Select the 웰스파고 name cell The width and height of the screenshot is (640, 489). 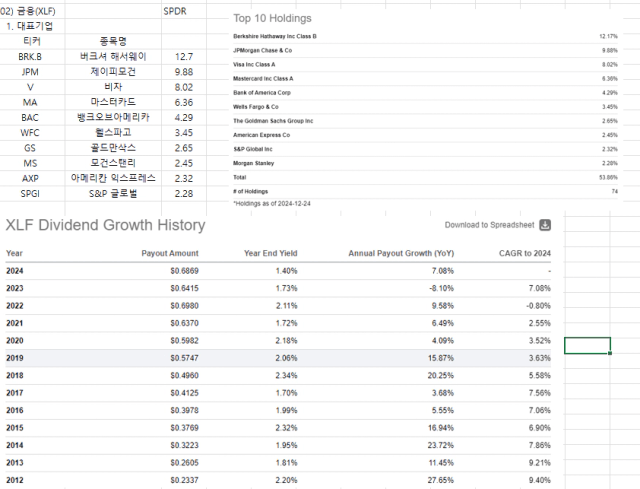coord(113,133)
